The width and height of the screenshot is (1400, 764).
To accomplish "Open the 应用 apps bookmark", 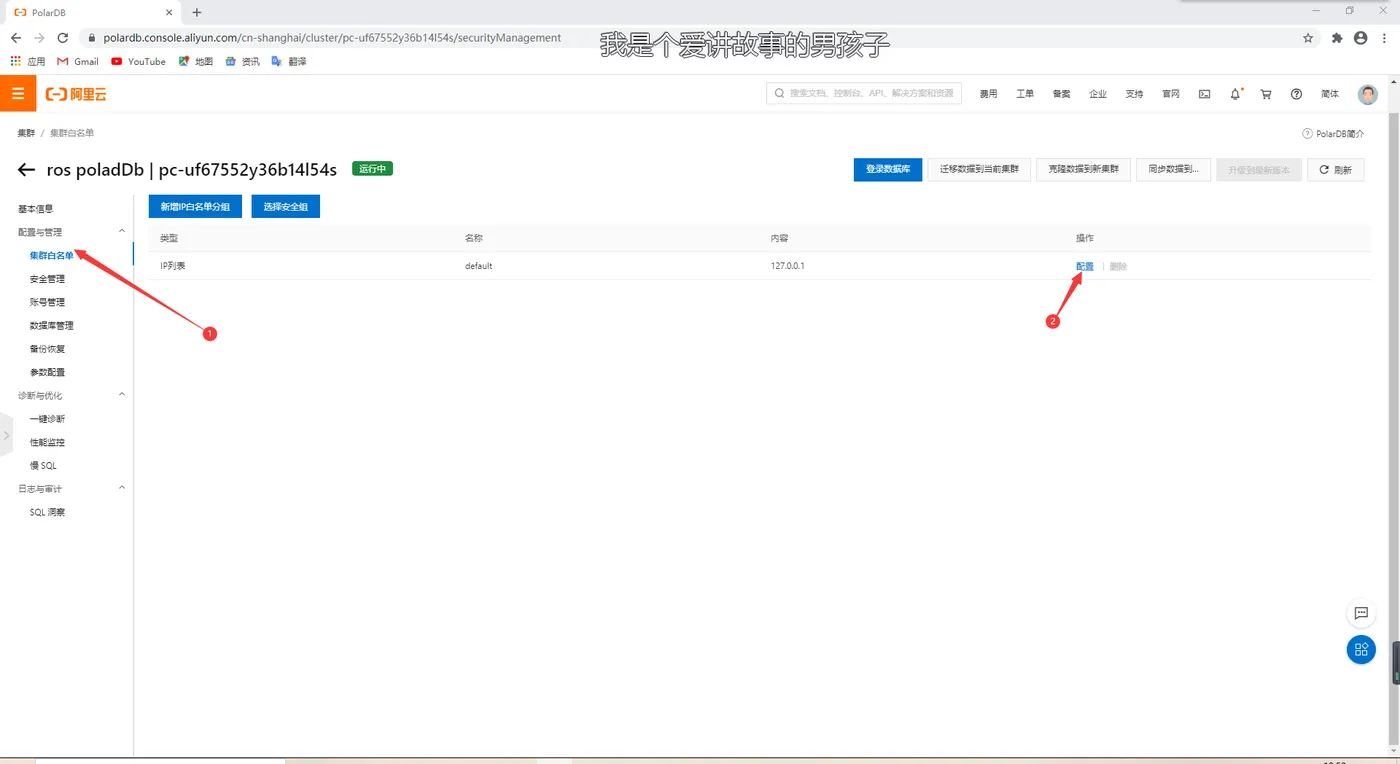I will tap(28, 61).
